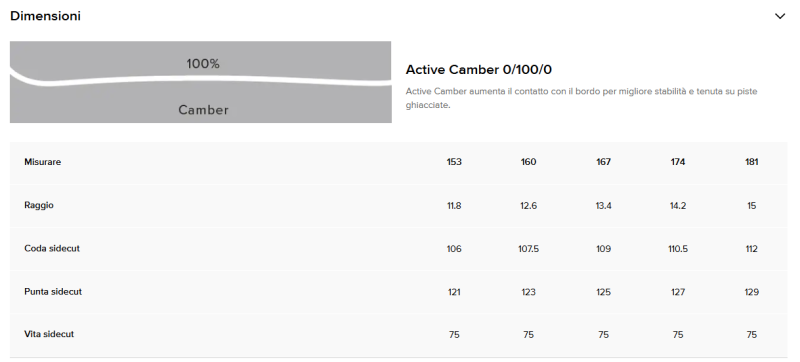The width and height of the screenshot is (800, 362).
Task: Click the radius value 14.2
Action: [x=678, y=205]
